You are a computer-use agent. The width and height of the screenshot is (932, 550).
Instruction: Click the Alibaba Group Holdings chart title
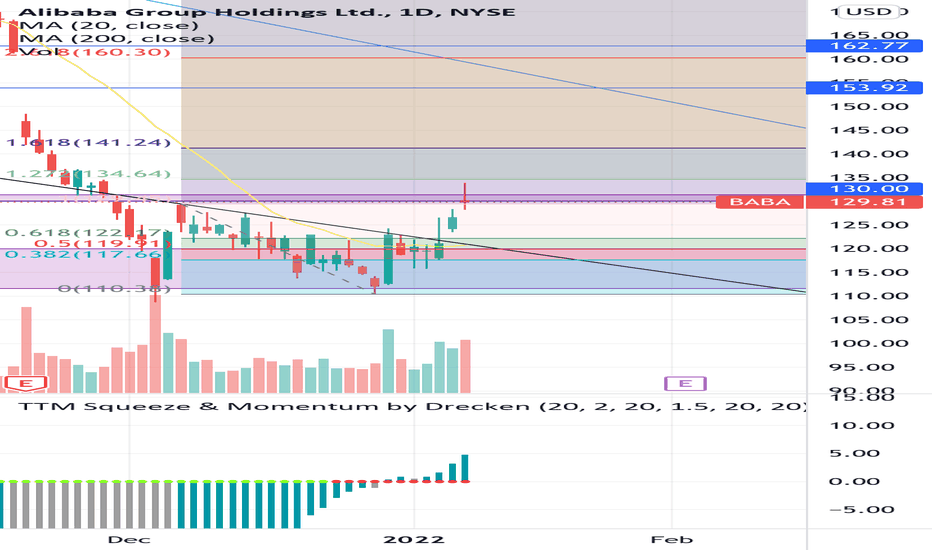coord(266,12)
